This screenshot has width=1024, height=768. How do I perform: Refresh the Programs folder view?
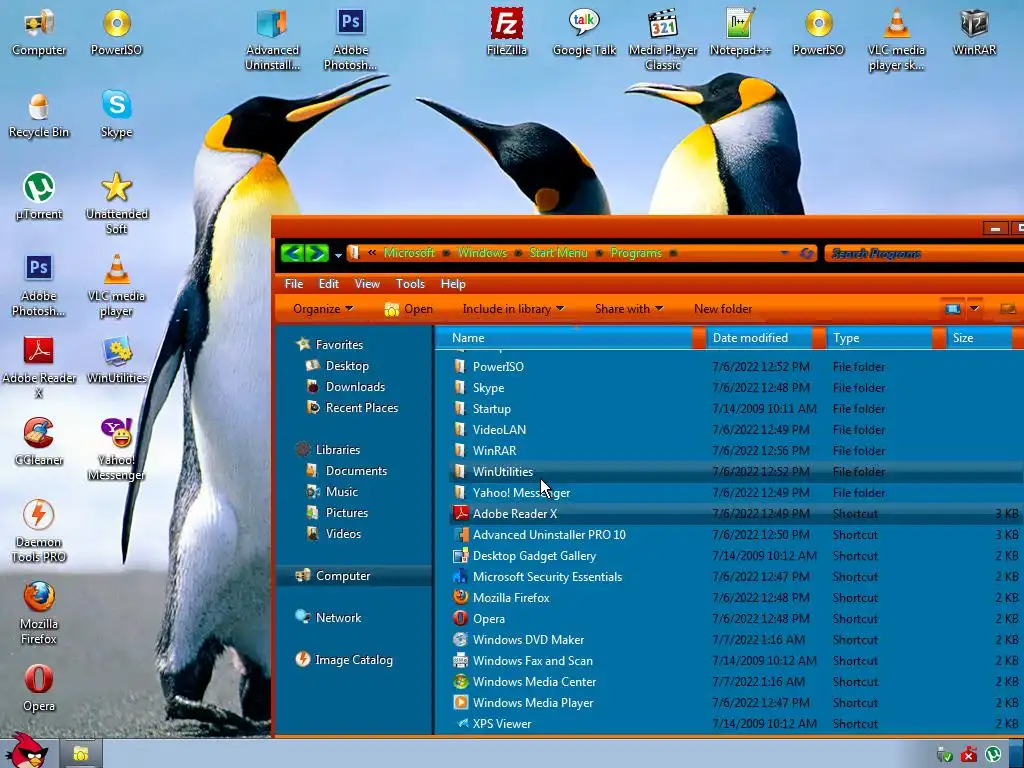point(807,253)
